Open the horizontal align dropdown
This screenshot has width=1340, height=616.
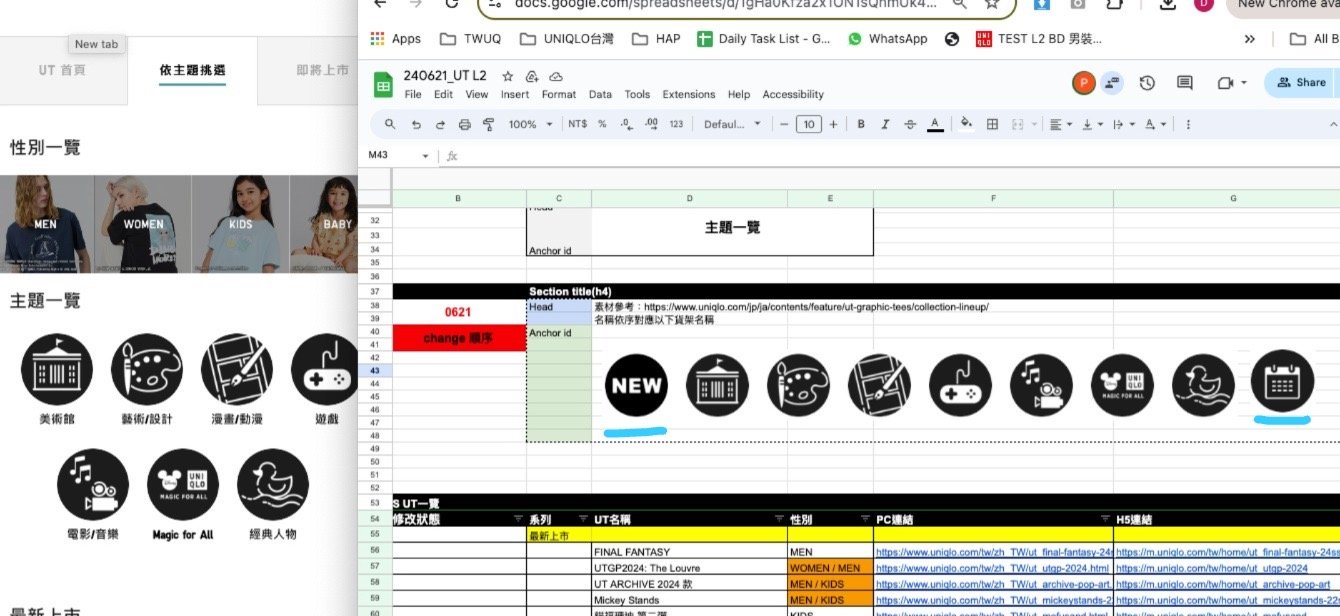point(1060,125)
